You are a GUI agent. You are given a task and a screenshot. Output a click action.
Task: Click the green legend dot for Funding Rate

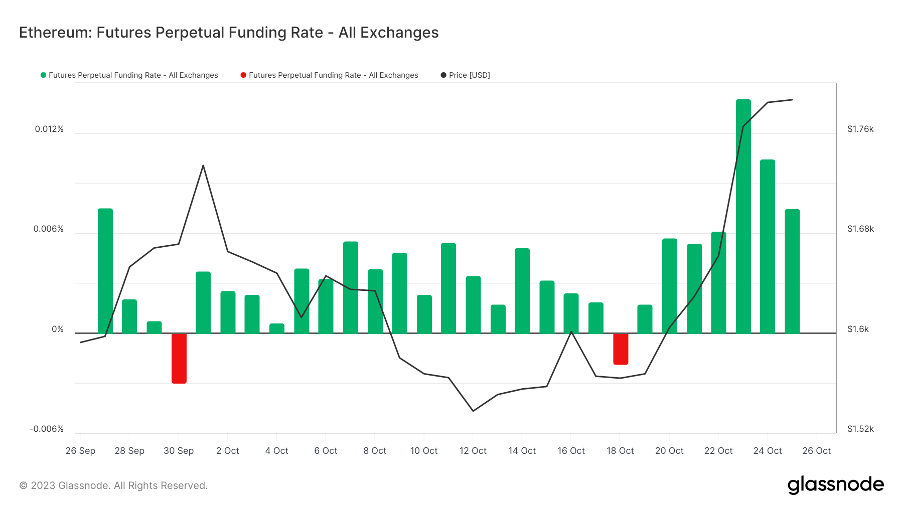pos(43,75)
